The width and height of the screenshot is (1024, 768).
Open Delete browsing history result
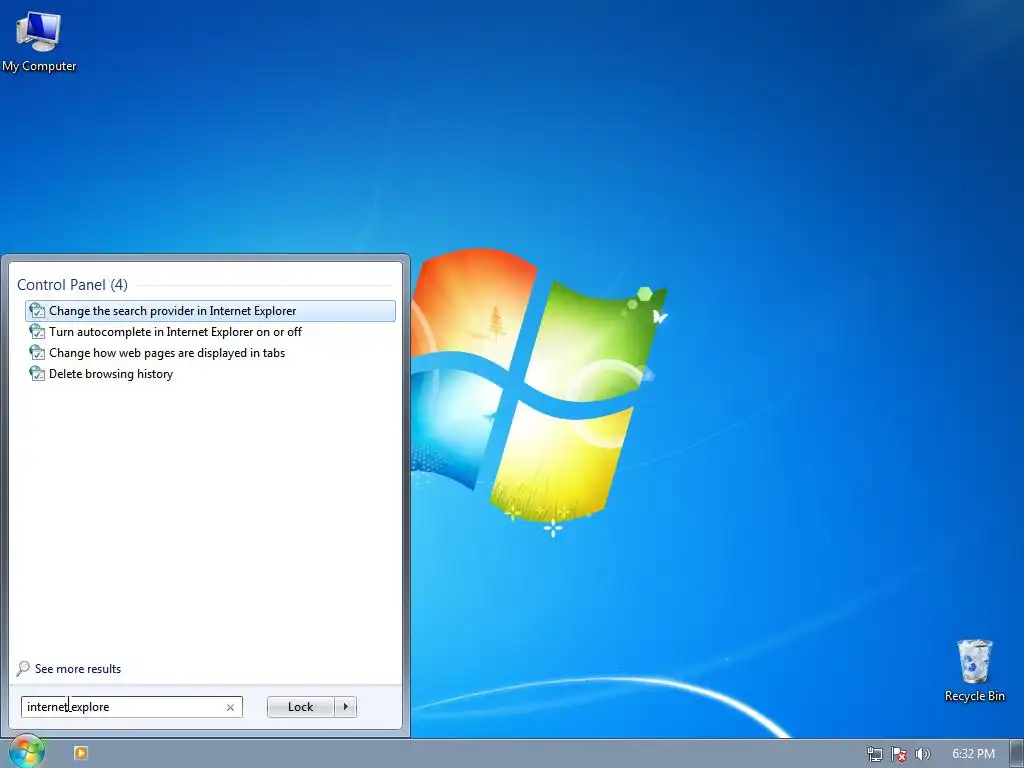(x=210, y=374)
